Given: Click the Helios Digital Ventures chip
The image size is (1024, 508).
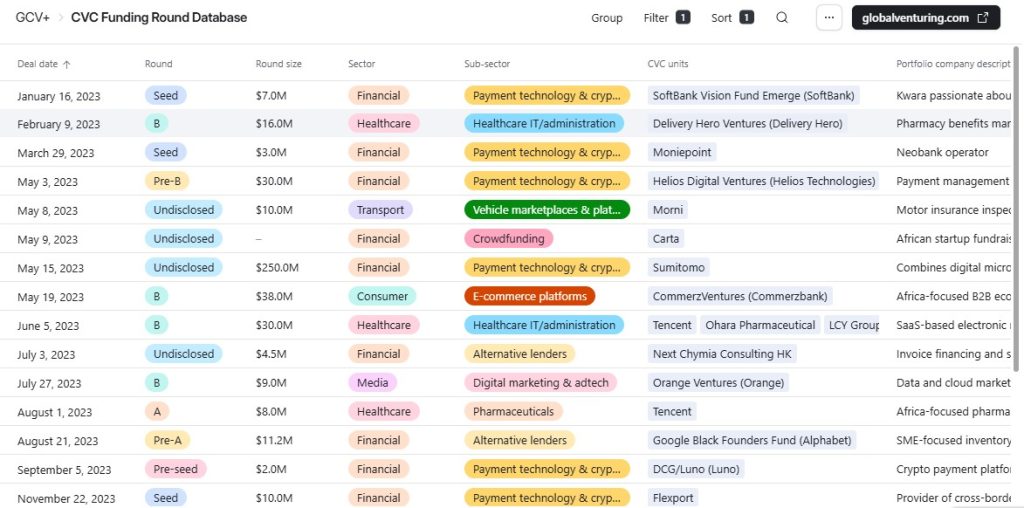Looking at the screenshot, I should click(763, 181).
